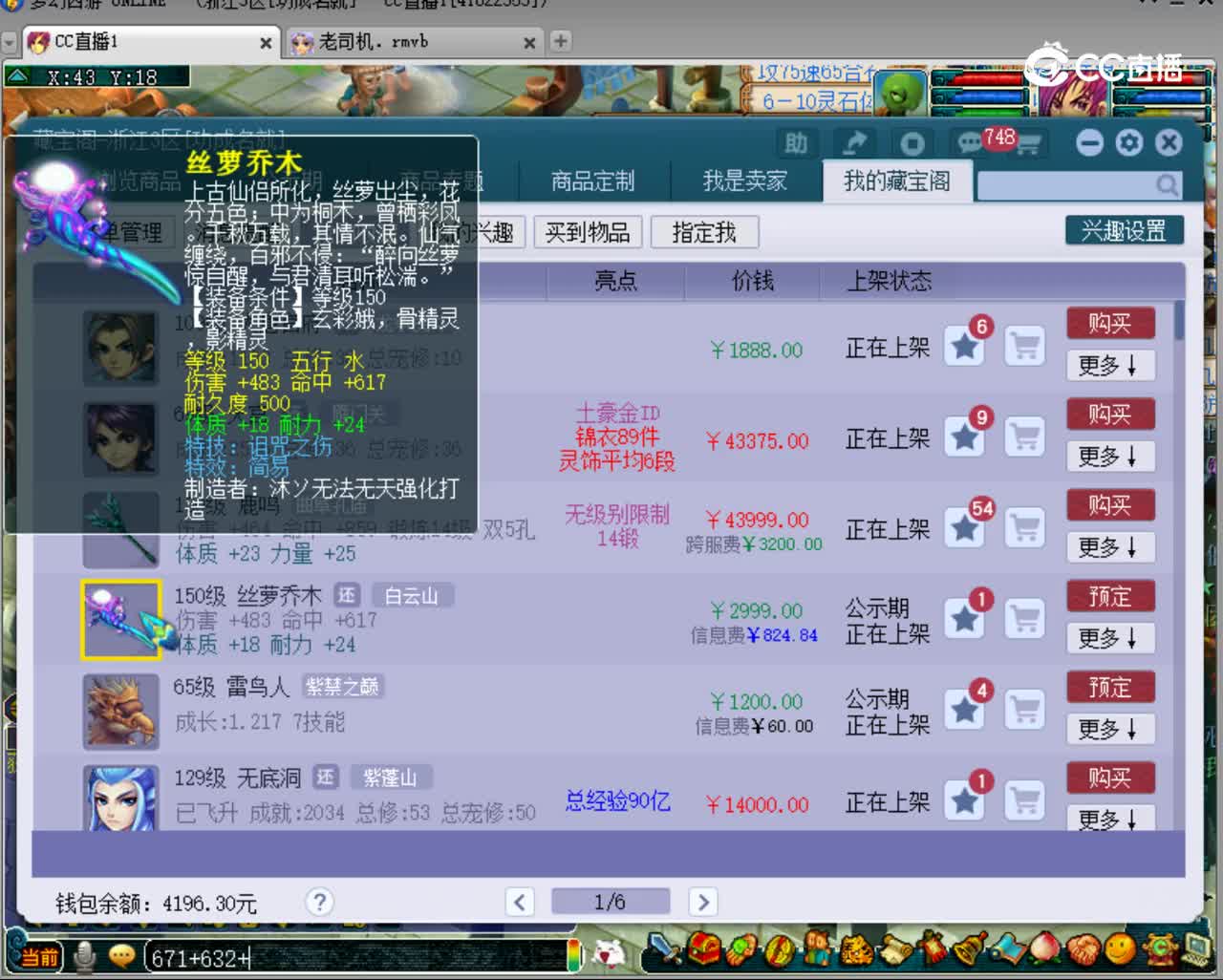Click the handshake icon in bottom bar
The width and height of the screenshot is (1223, 980).
[x=1083, y=949]
